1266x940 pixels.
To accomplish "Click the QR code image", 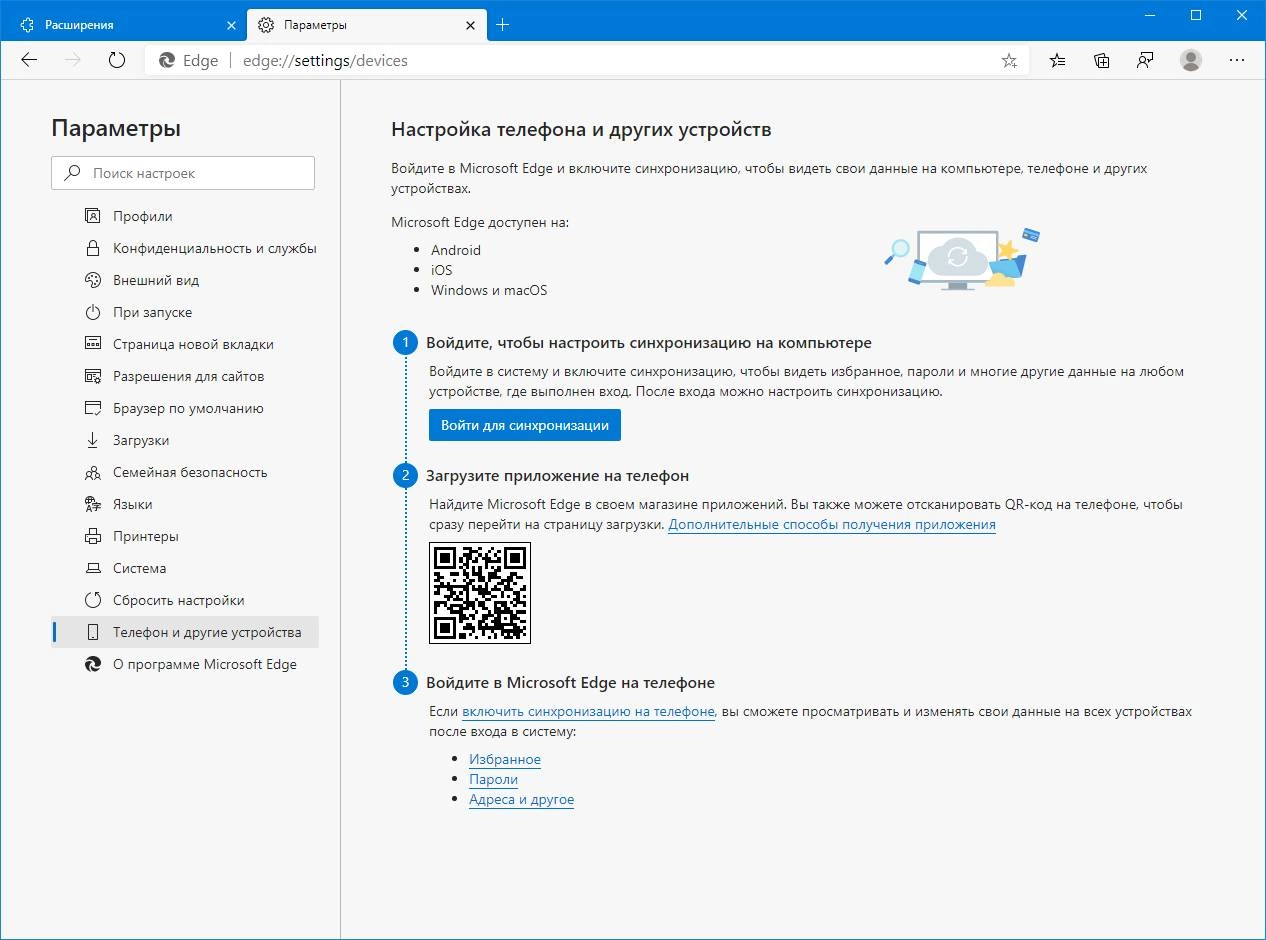I will [480, 593].
